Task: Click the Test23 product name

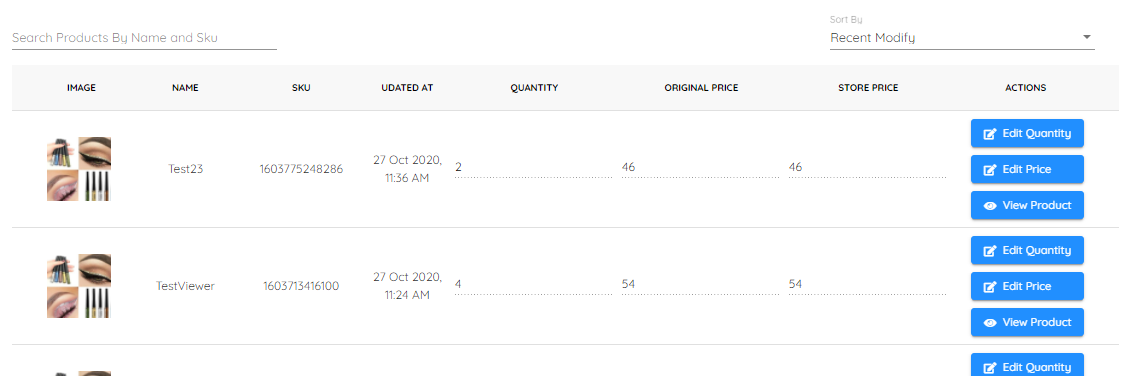Action: [185, 169]
